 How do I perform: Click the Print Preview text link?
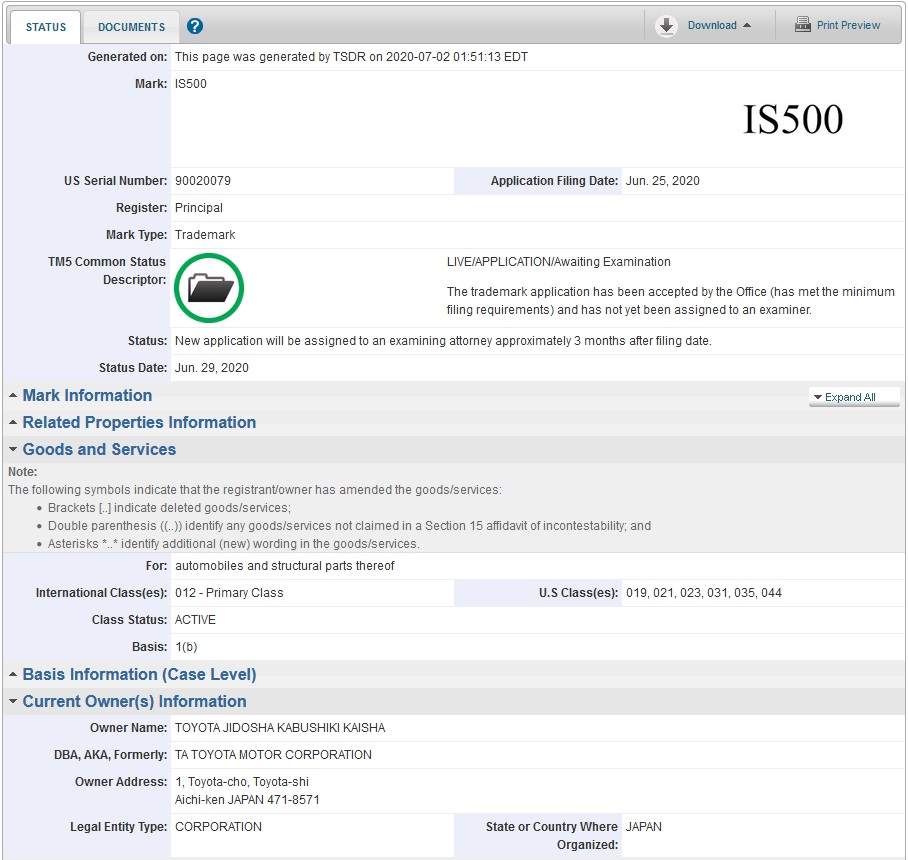click(x=848, y=25)
